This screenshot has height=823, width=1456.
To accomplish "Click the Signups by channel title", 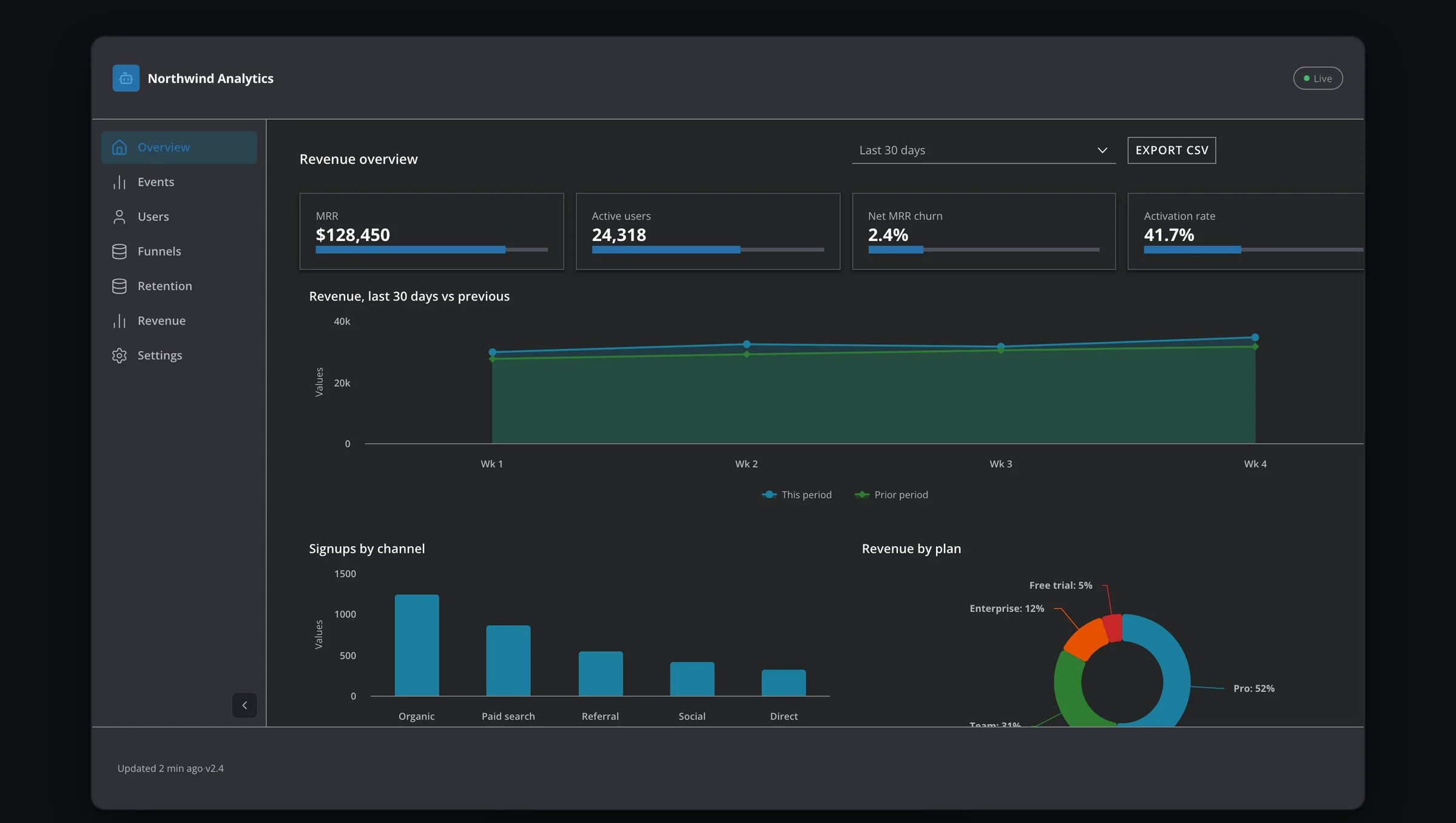I will tap(367, 549).
